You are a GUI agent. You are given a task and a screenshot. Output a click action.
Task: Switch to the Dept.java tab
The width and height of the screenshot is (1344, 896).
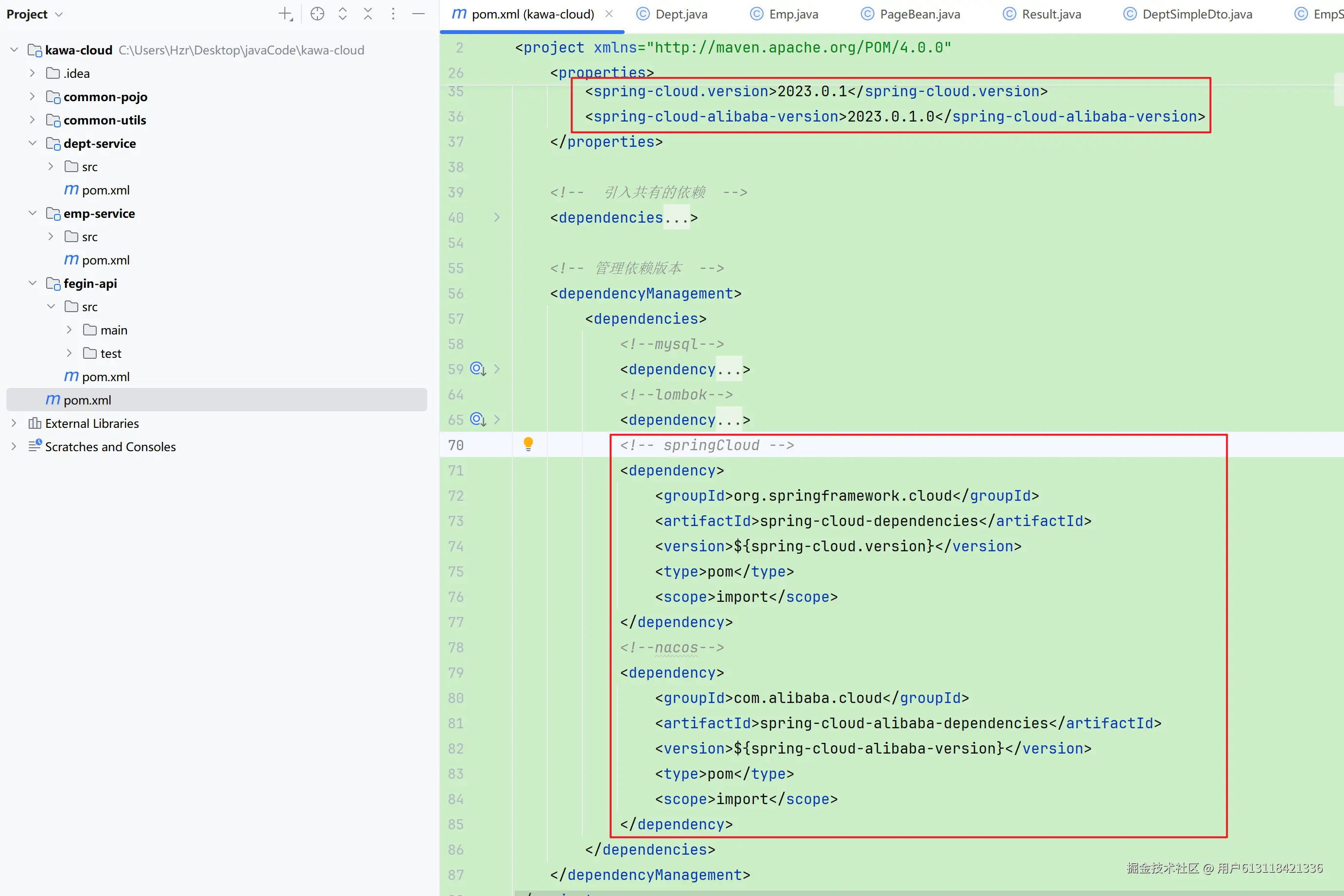(x=681, y=14)
